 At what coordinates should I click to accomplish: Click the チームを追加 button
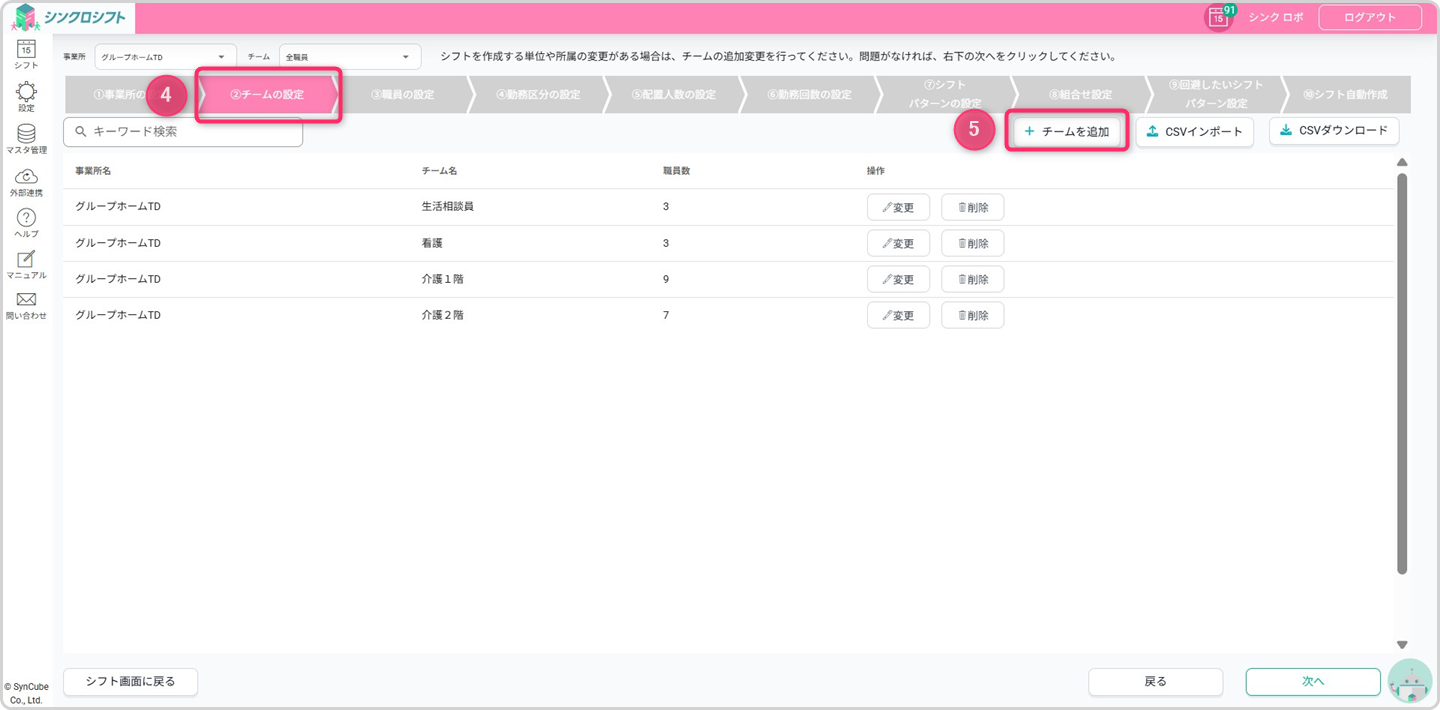coord(1067,132)
